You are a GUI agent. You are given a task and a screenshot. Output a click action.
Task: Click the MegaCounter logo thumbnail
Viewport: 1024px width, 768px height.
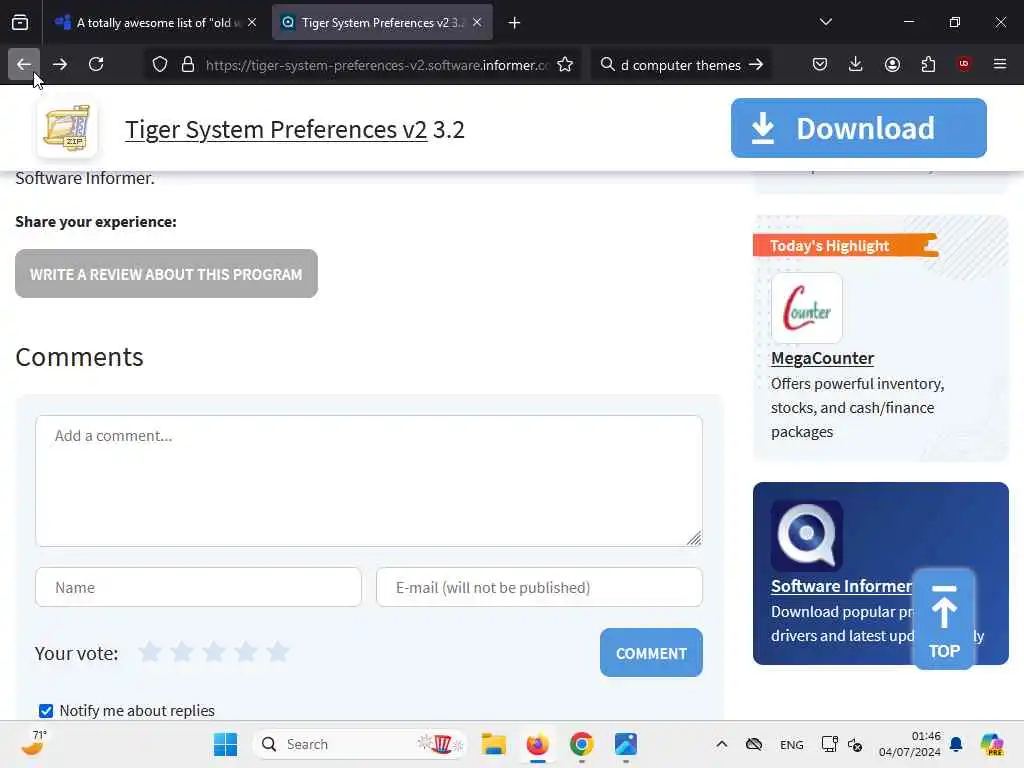(807, 308)
